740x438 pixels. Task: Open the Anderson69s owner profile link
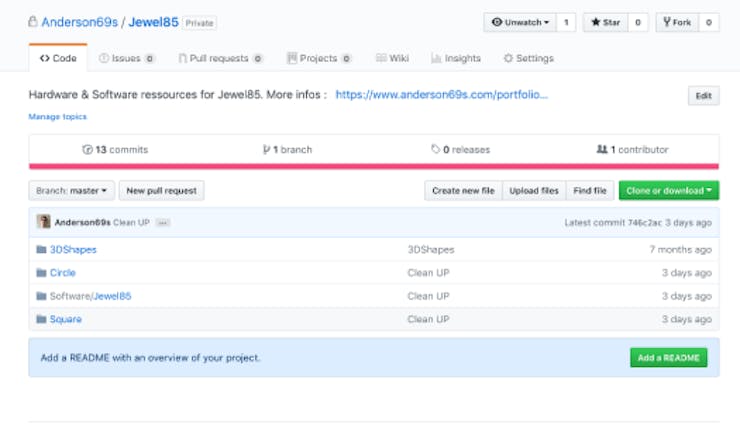[79, 22]
